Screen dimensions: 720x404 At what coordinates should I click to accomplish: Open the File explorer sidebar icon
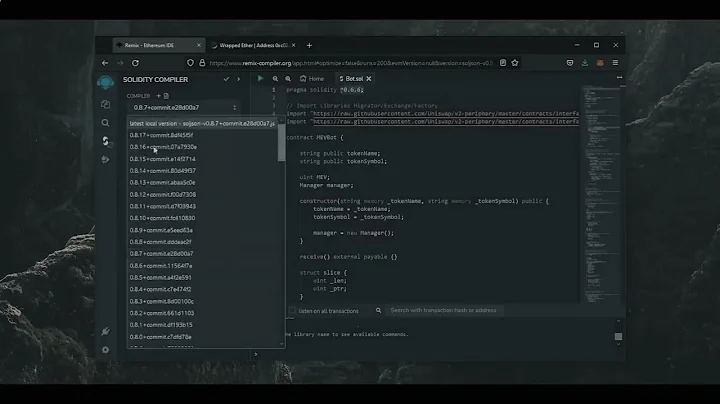tap(105, 104)
